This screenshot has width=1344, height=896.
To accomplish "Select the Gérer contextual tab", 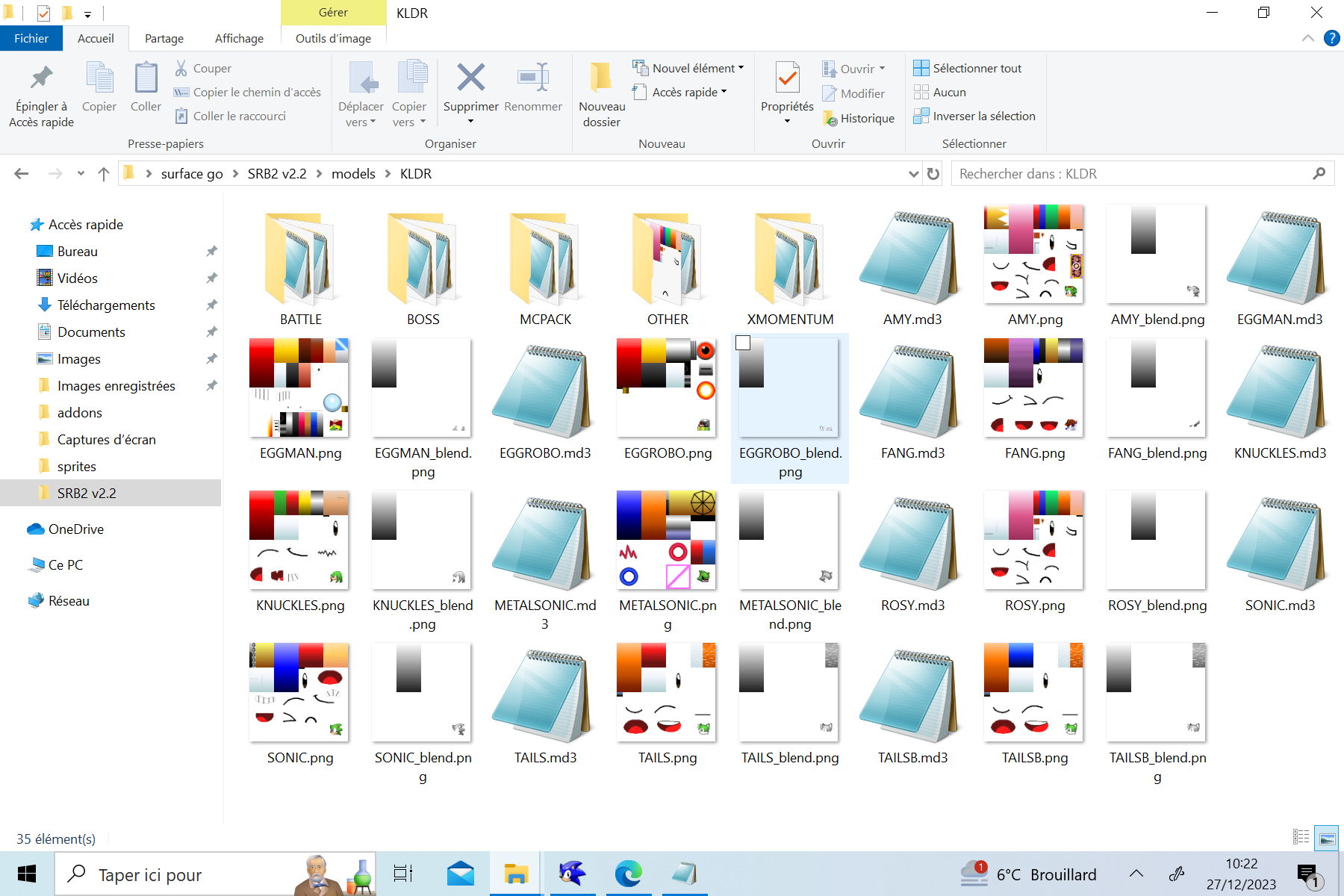I will coord(333,13).
